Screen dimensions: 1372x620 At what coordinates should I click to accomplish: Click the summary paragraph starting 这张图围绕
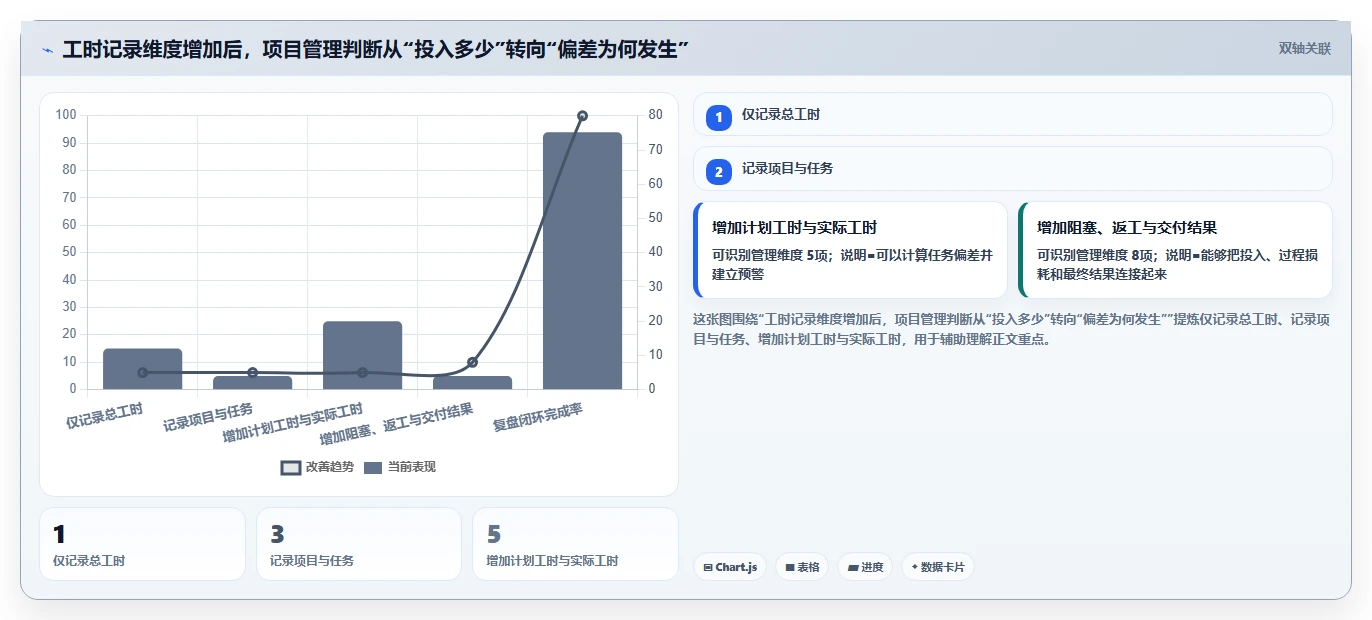click(1011, 329)
